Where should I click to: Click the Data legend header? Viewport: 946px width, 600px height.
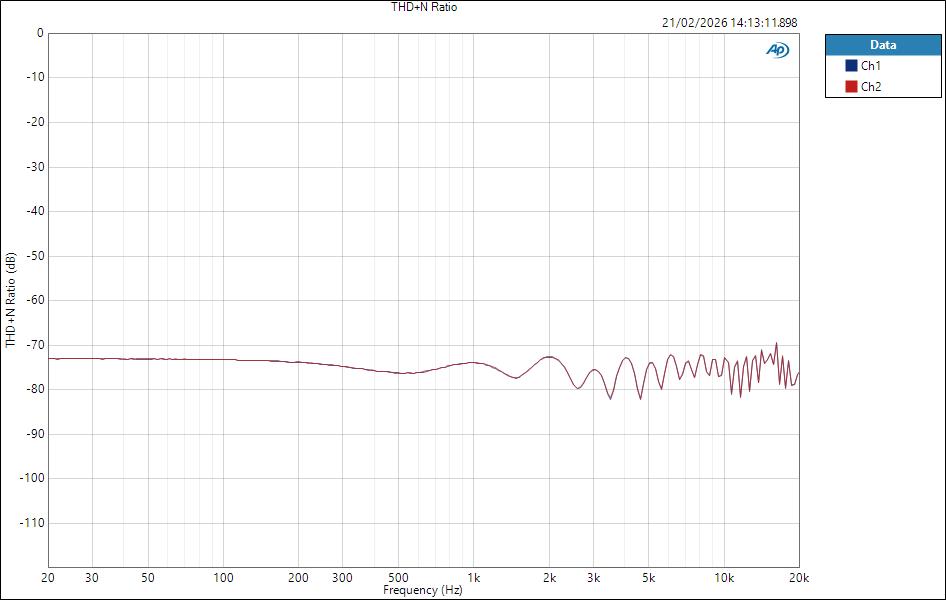pos(884,44)
